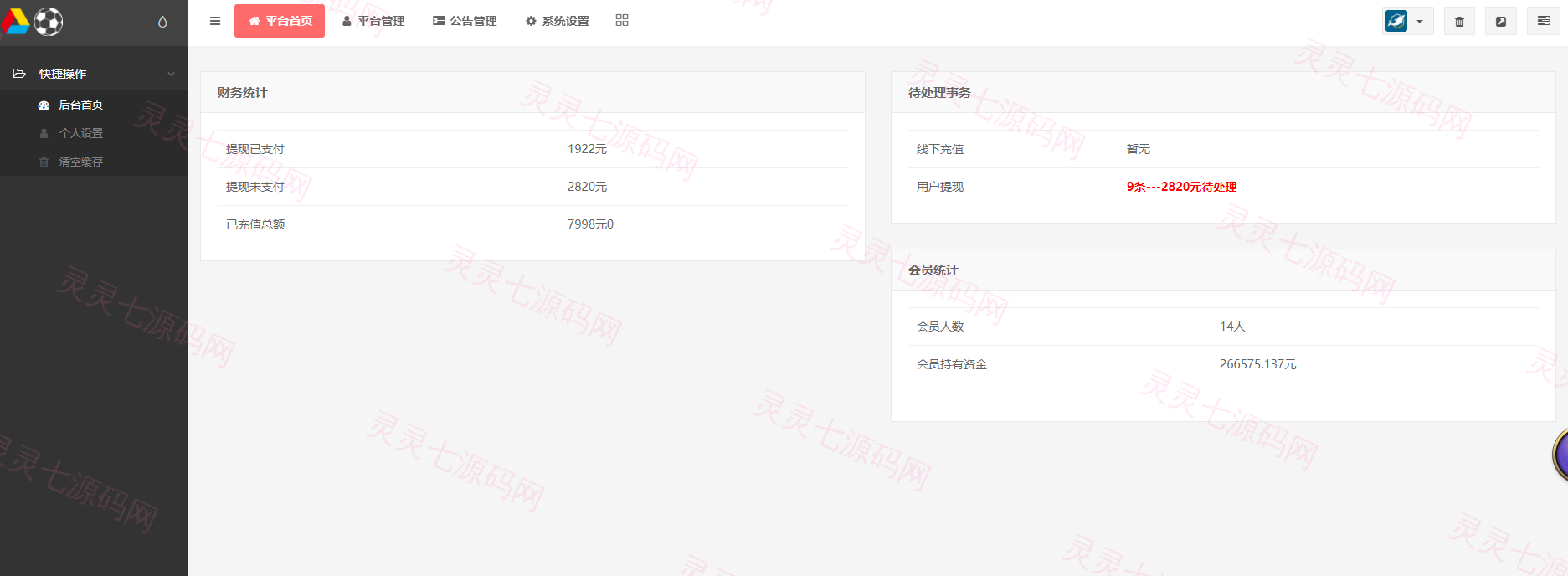This screenshot has width=1568, height=576.
Task: Click the 14人 value
Action: pyautogui.click(x=1232, y=327)
